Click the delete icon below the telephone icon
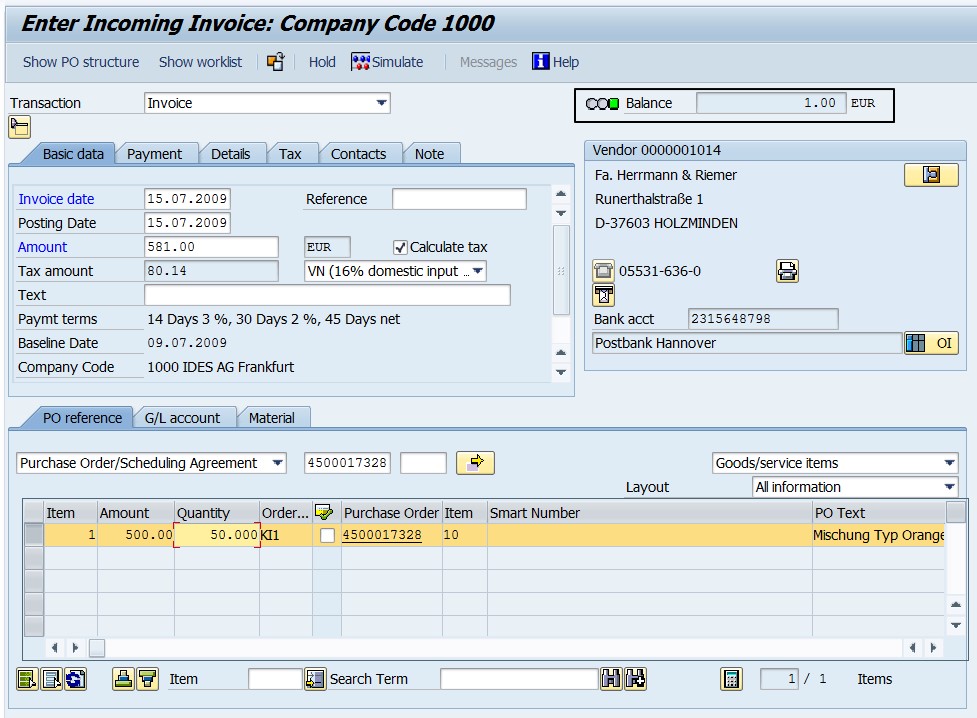This screenshot has height=718, width=977. click(603, 295)
